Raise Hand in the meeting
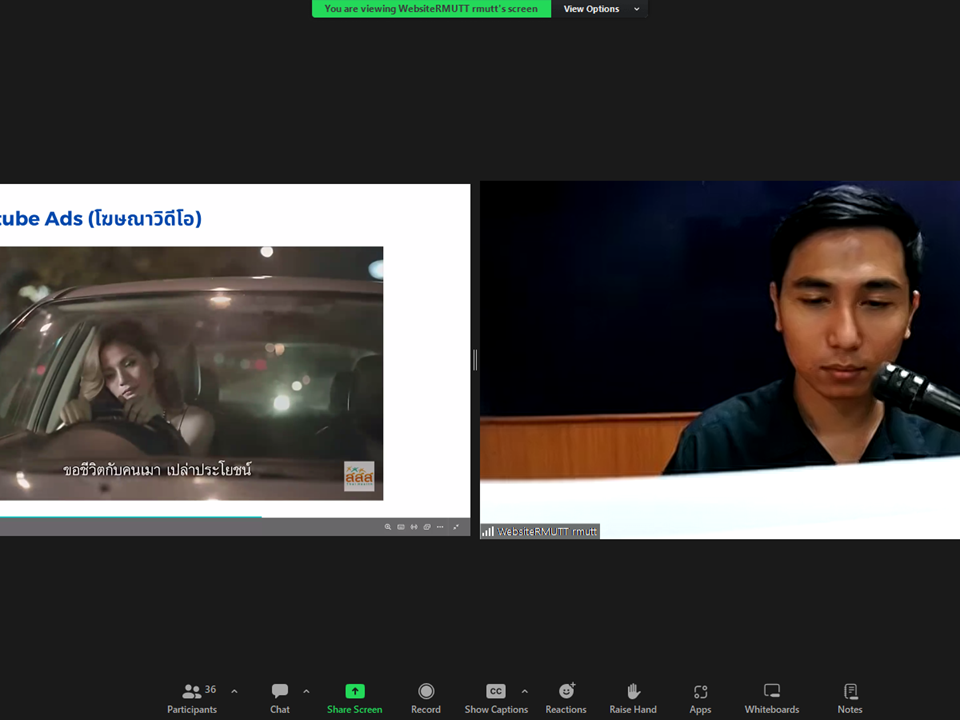 pos(632,699)
